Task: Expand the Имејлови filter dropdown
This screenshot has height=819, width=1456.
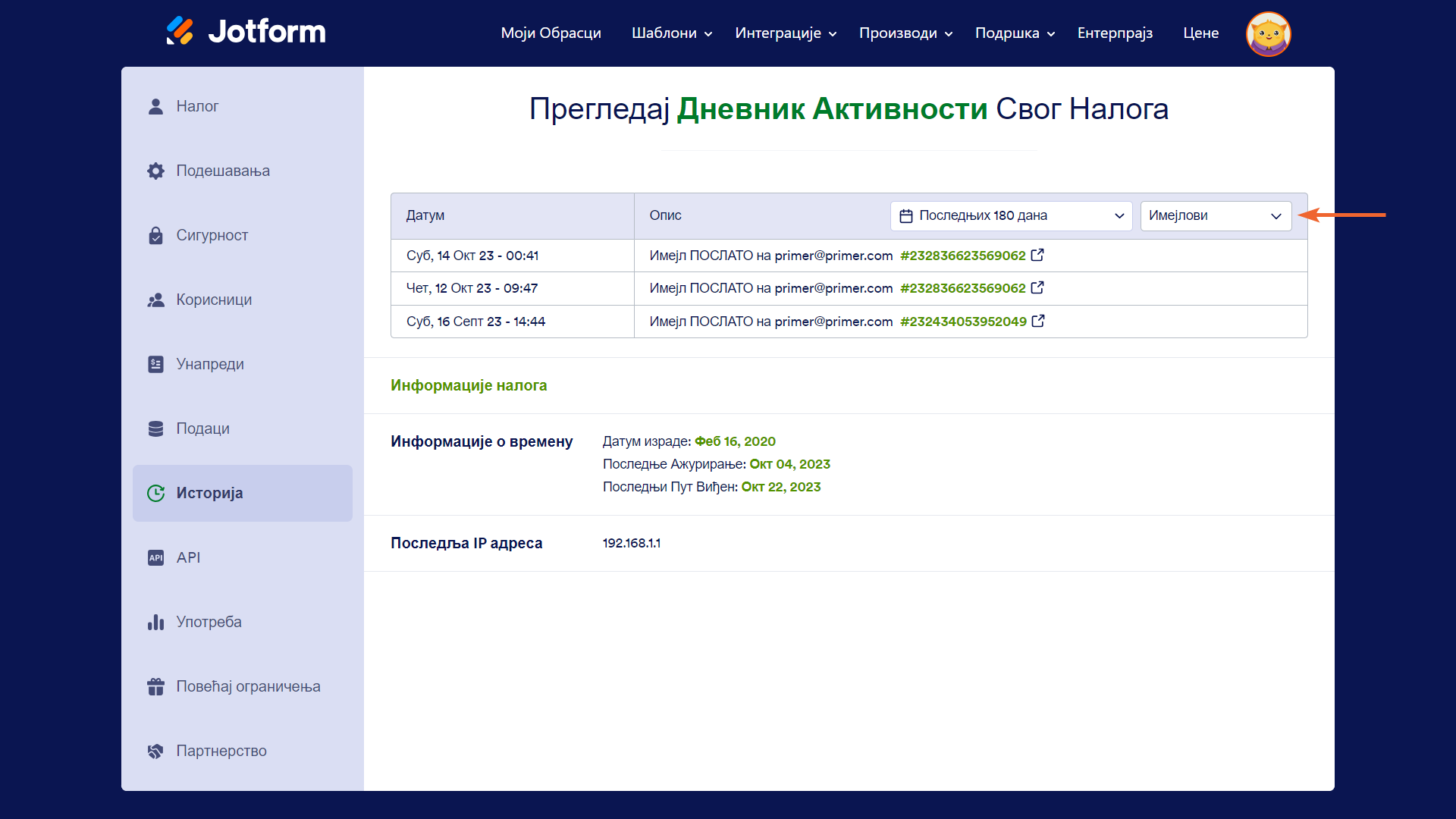Action: [1215, 216]
